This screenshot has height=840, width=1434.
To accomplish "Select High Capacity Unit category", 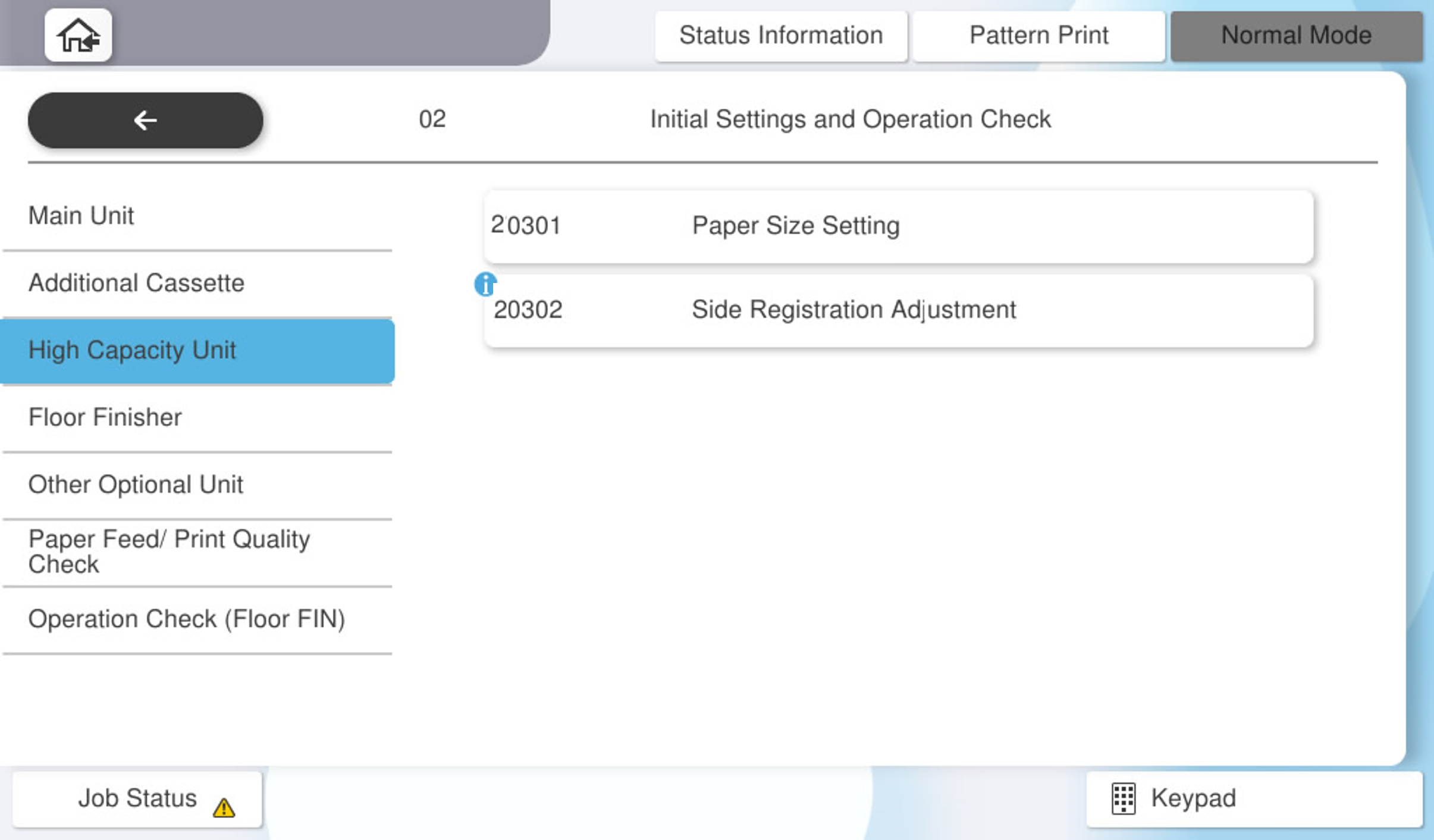I will click(196, 350).
